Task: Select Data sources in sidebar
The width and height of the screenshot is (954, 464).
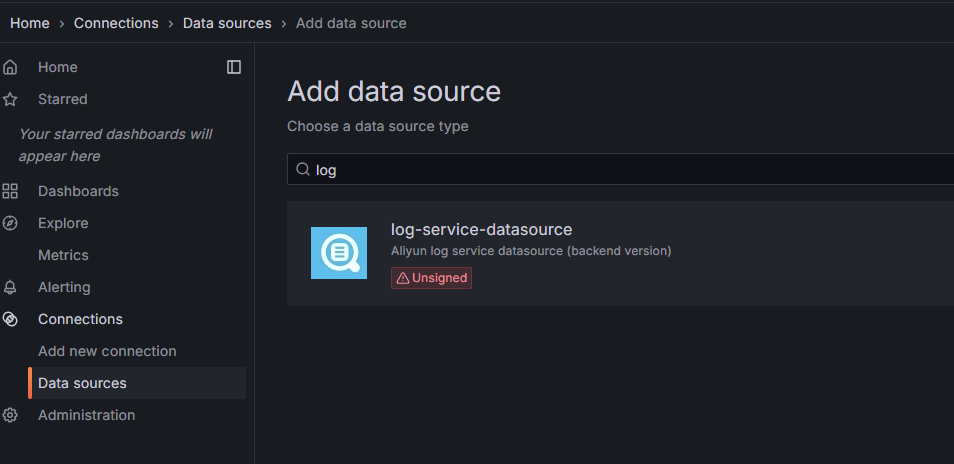Action: pos(82,383)
